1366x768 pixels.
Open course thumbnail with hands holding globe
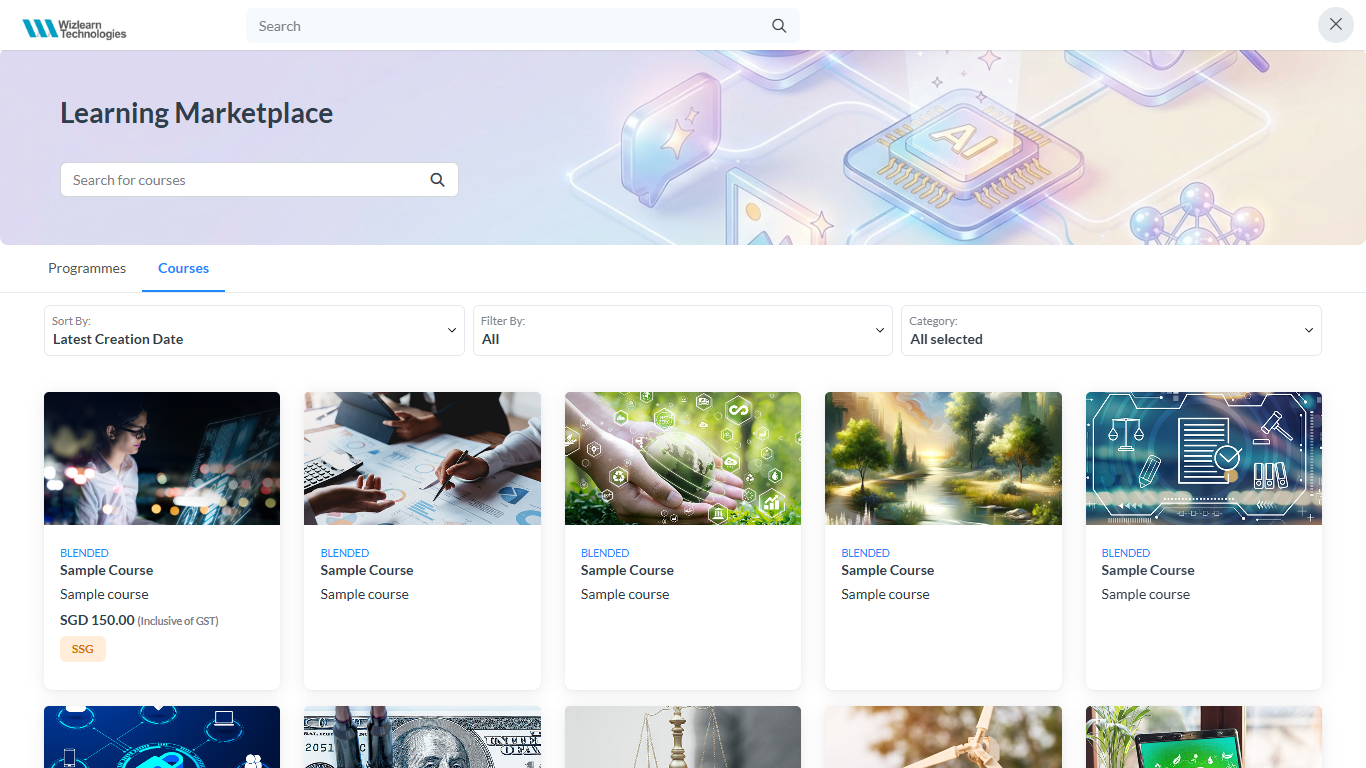683,458
